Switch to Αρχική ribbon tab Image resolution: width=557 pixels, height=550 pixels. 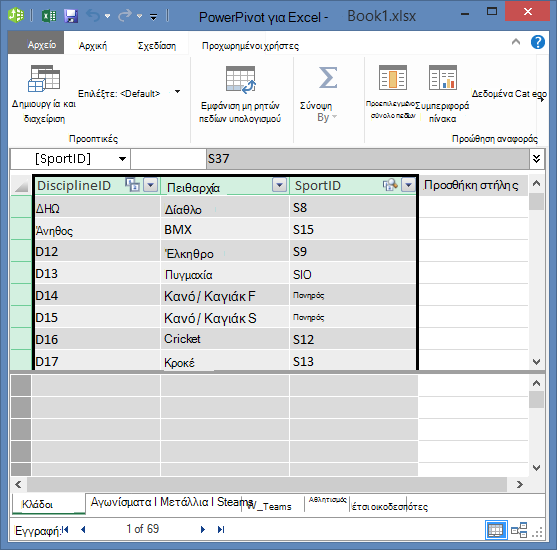pyautogui.click(x=93, y=45)
